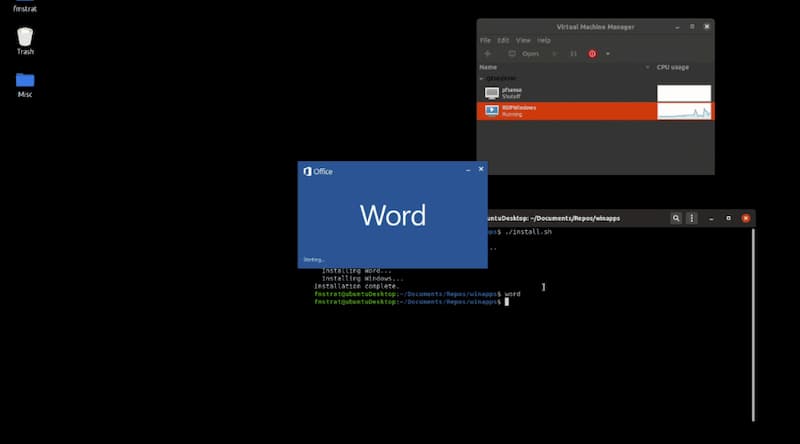Click the sort arrow next to the Name column
Image resolution: width=800 pixels, height=444 pixels.
pyautogui.click(x=647, y=67)
